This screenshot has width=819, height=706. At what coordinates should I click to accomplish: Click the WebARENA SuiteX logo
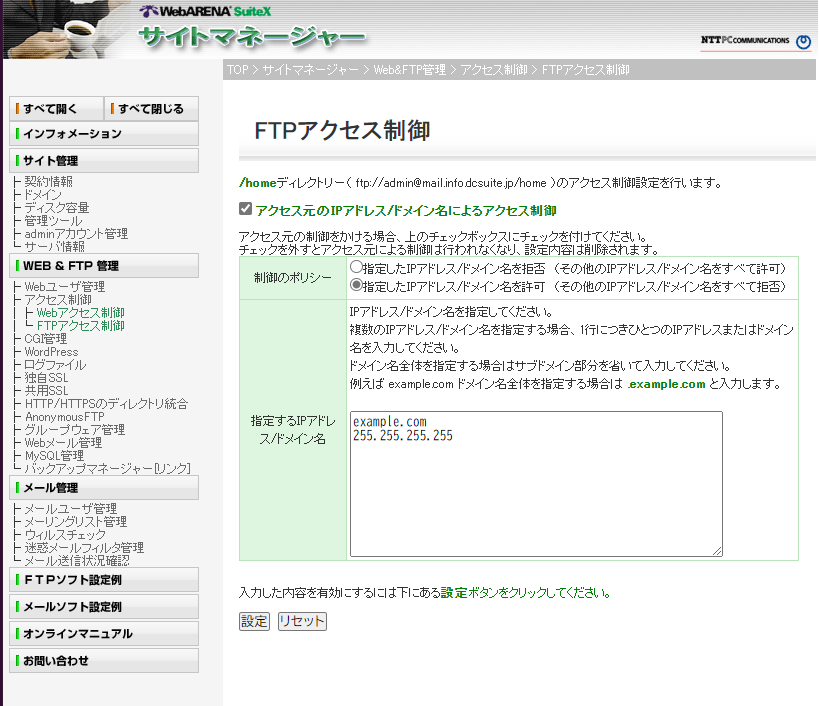click(x=205, y=13)
